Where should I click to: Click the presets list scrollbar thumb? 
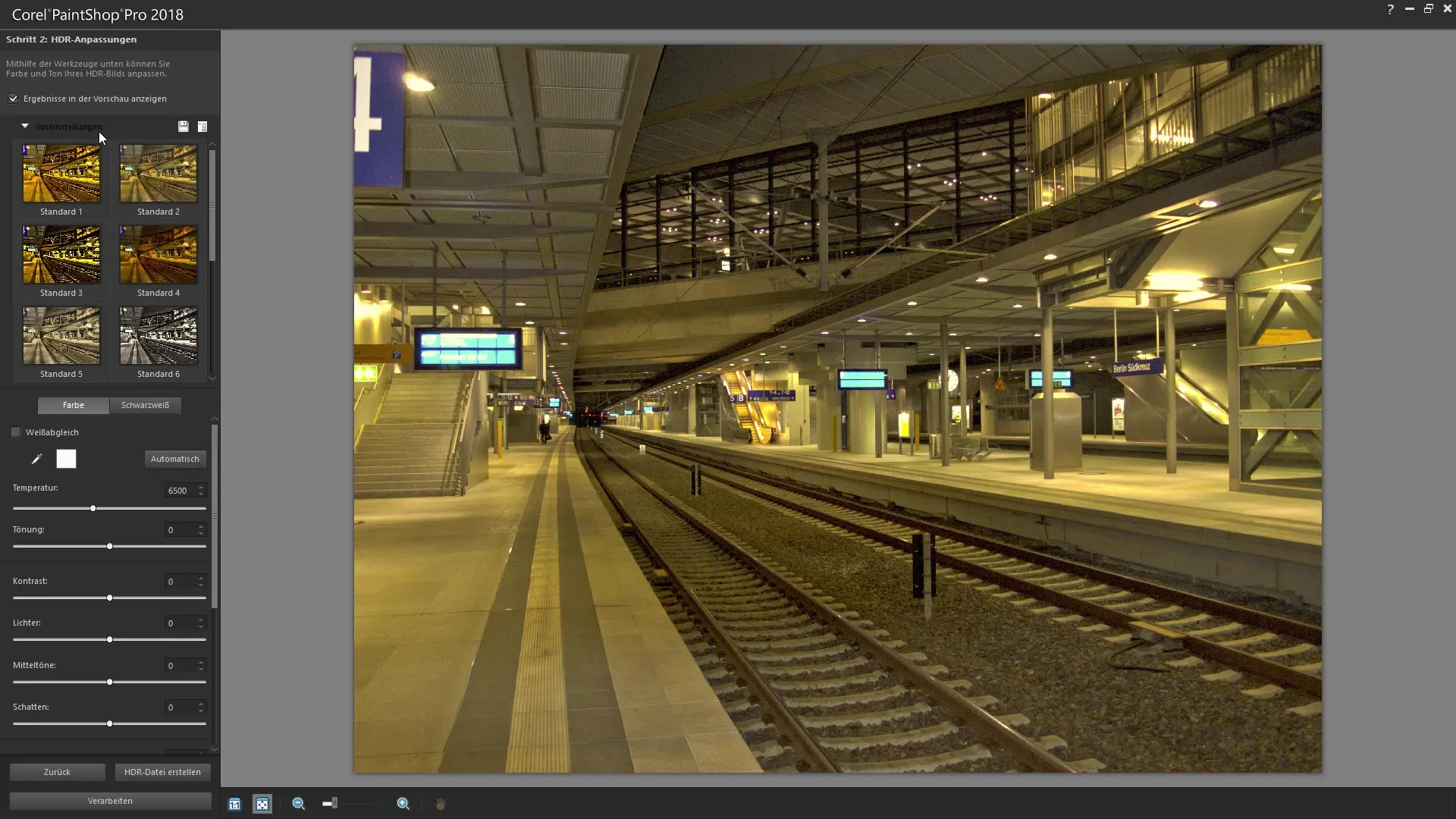pos(212,205)
